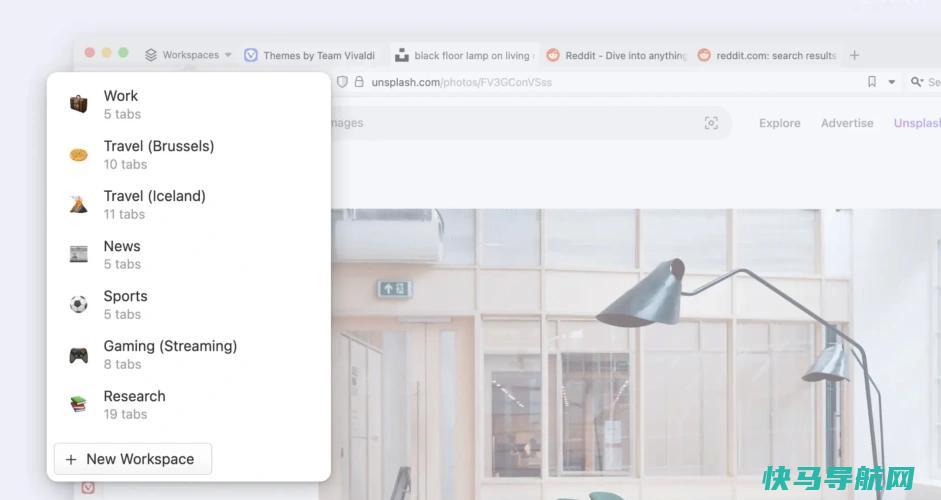Image resolution: width=941 pixels, height=500 pixels.
Task: Switch to Reddit - Dive into anything tab
Action: point(616,55)
